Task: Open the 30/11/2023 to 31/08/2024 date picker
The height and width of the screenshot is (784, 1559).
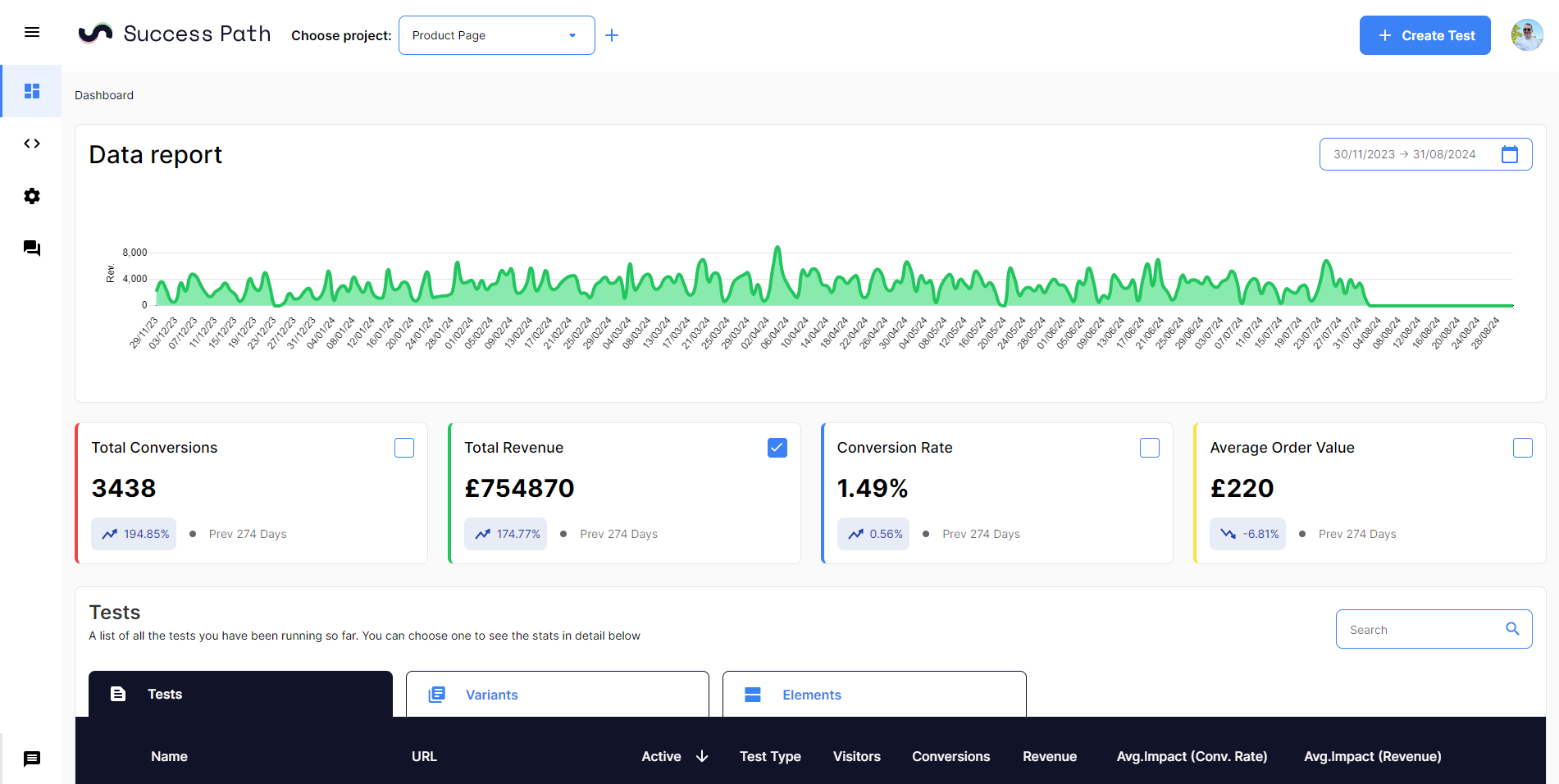Action: click(x=1404, y=154)
